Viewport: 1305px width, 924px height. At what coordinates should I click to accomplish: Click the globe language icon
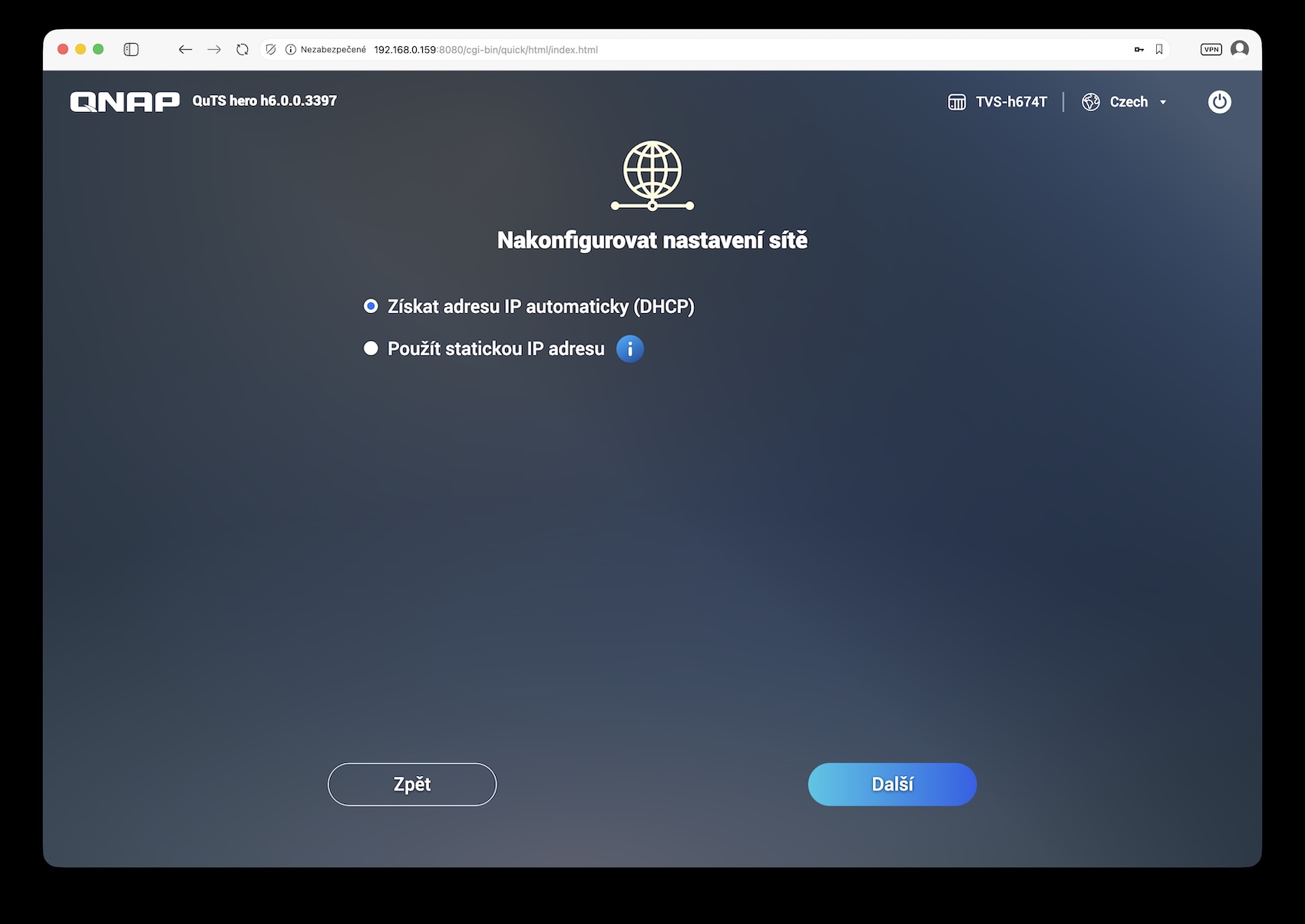point(1090,102)
